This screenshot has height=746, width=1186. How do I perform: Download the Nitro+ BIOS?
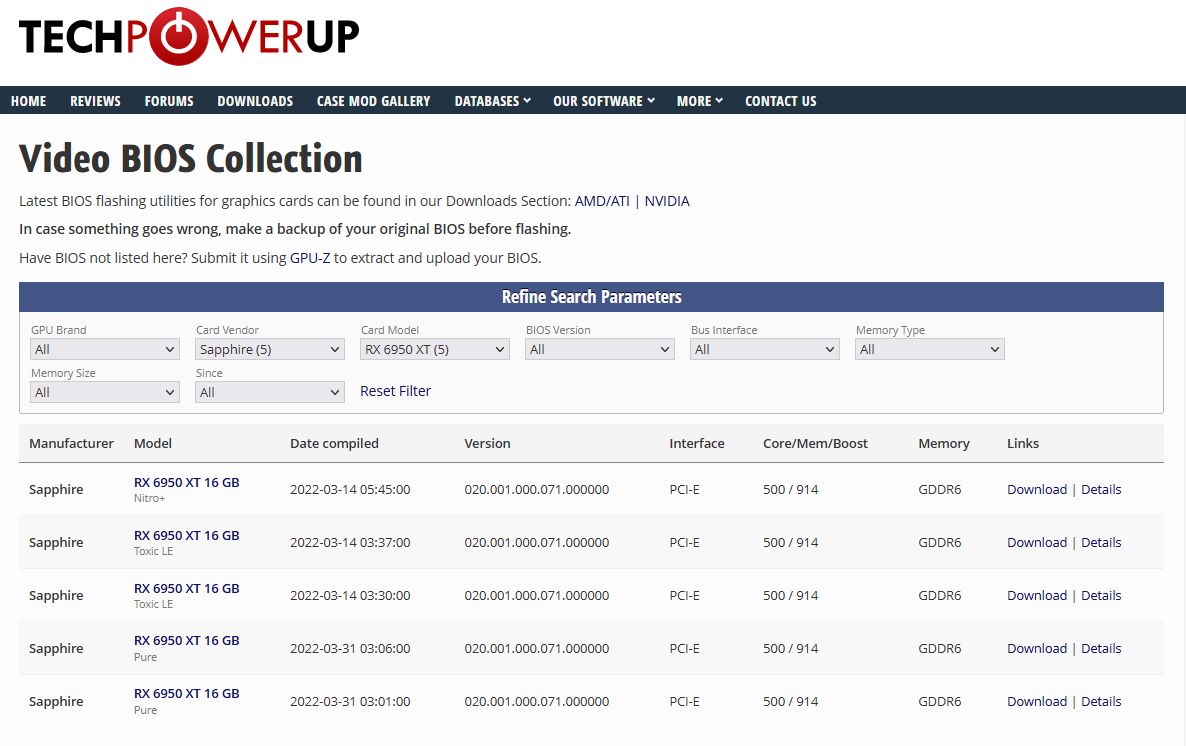(1036, 490)
